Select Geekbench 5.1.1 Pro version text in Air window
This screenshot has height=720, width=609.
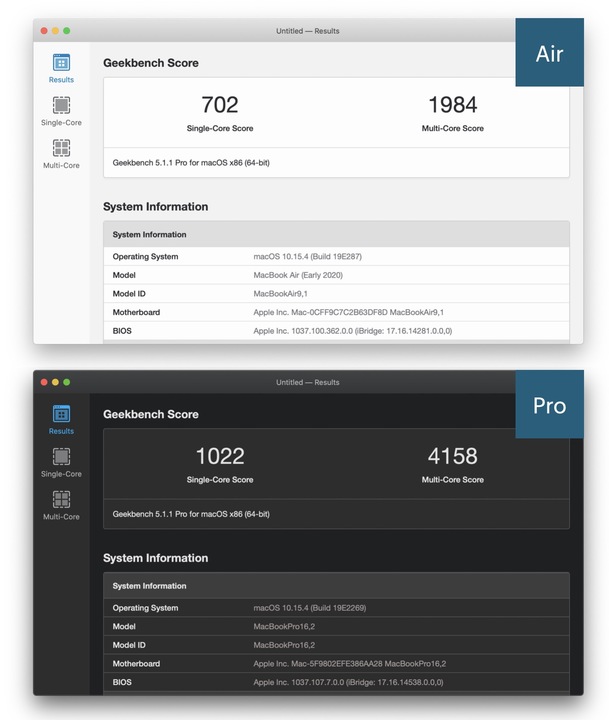point(191,163)
